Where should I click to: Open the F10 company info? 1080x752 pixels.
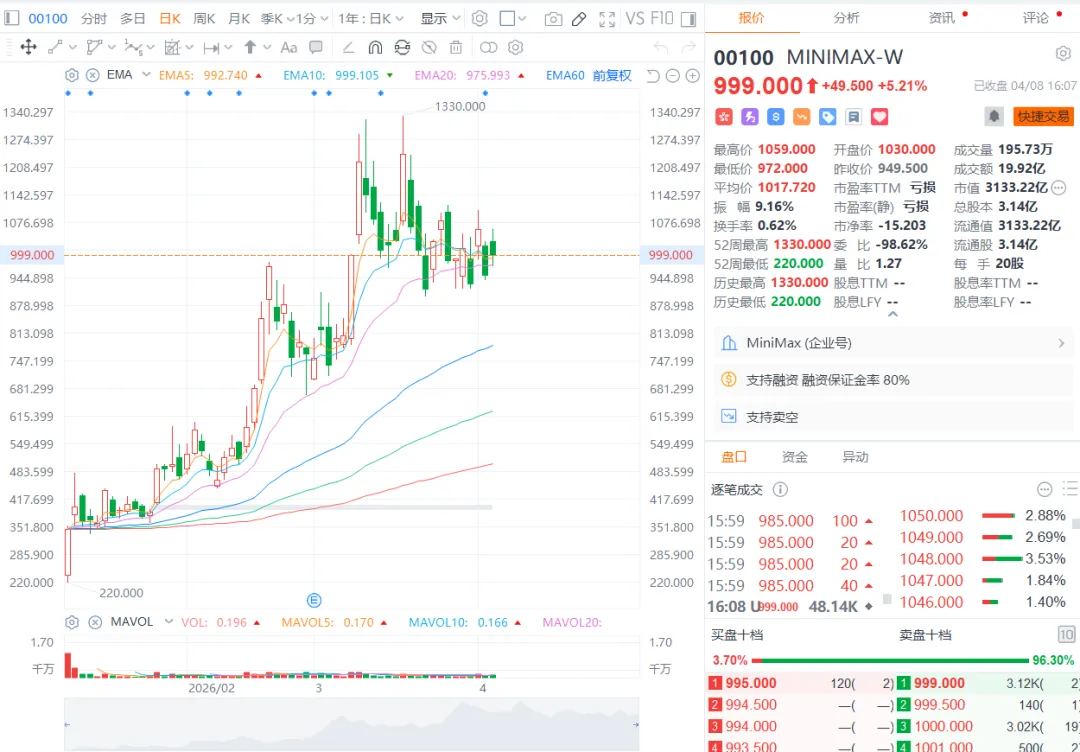pyautogui.click(x=661, y=19)
